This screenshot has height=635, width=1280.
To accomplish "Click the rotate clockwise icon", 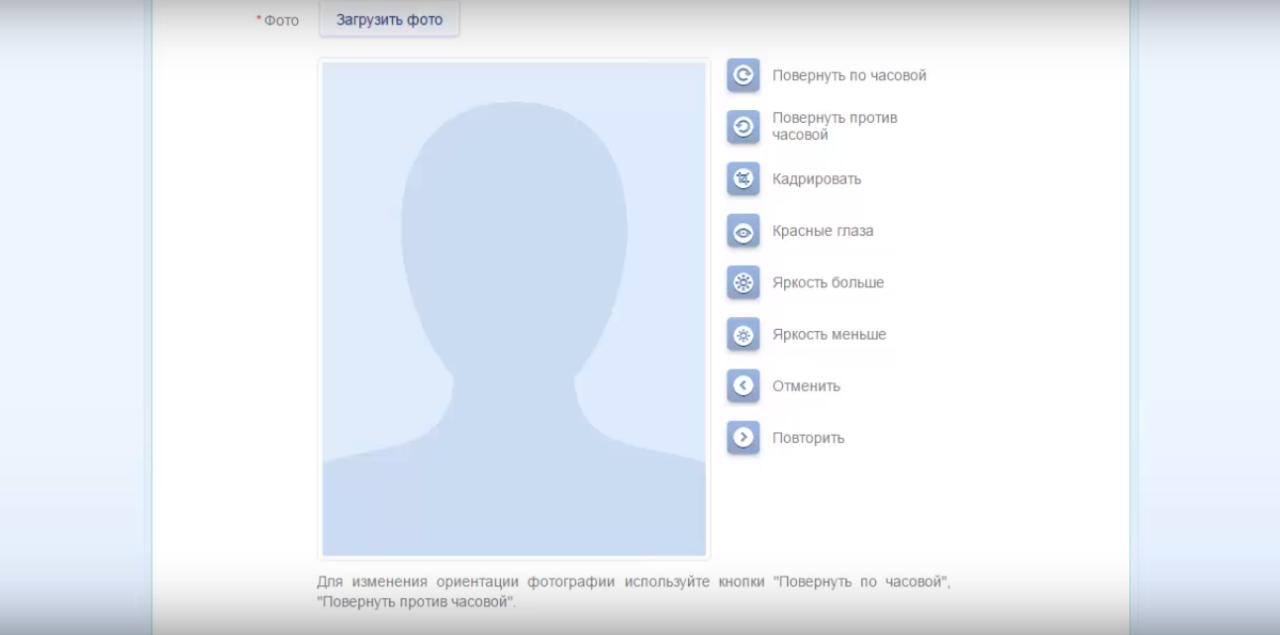I will (743, 75).
